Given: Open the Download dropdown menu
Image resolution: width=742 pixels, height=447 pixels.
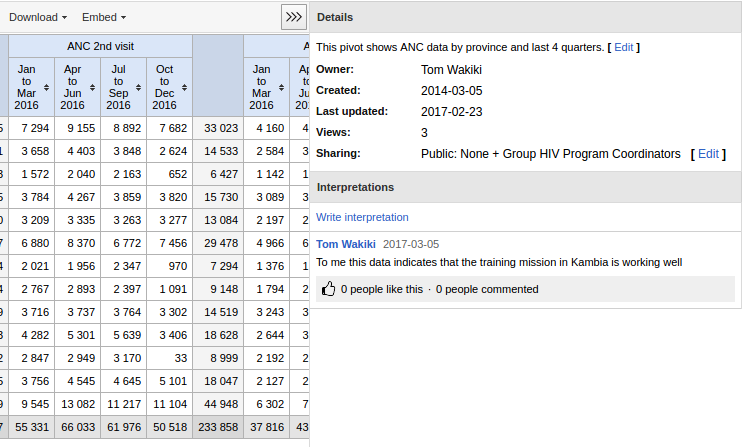Looking at the screenshot, I should pos(38,17).
